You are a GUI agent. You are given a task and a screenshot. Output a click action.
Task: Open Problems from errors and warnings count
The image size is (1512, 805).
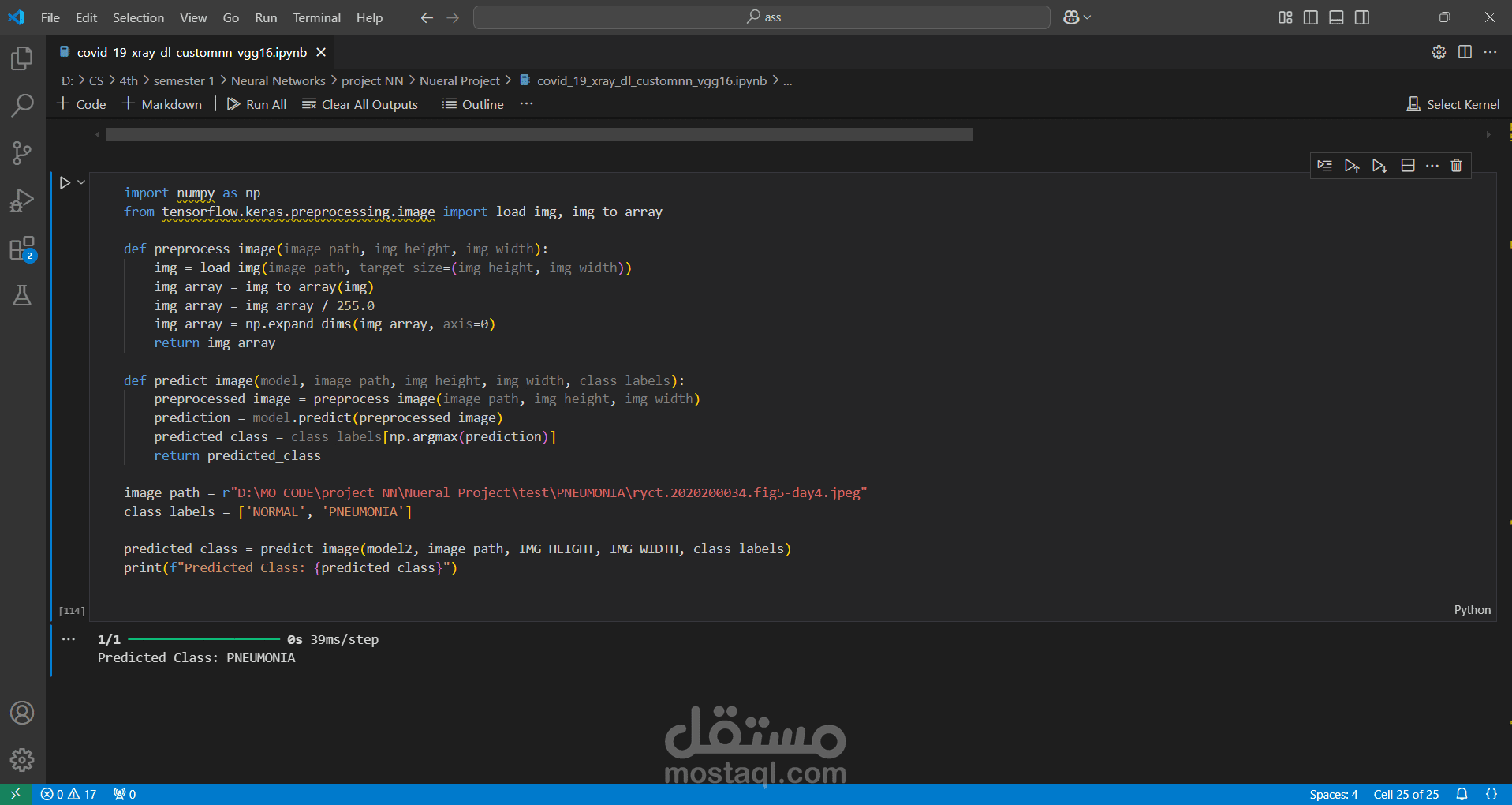(69, 794)
